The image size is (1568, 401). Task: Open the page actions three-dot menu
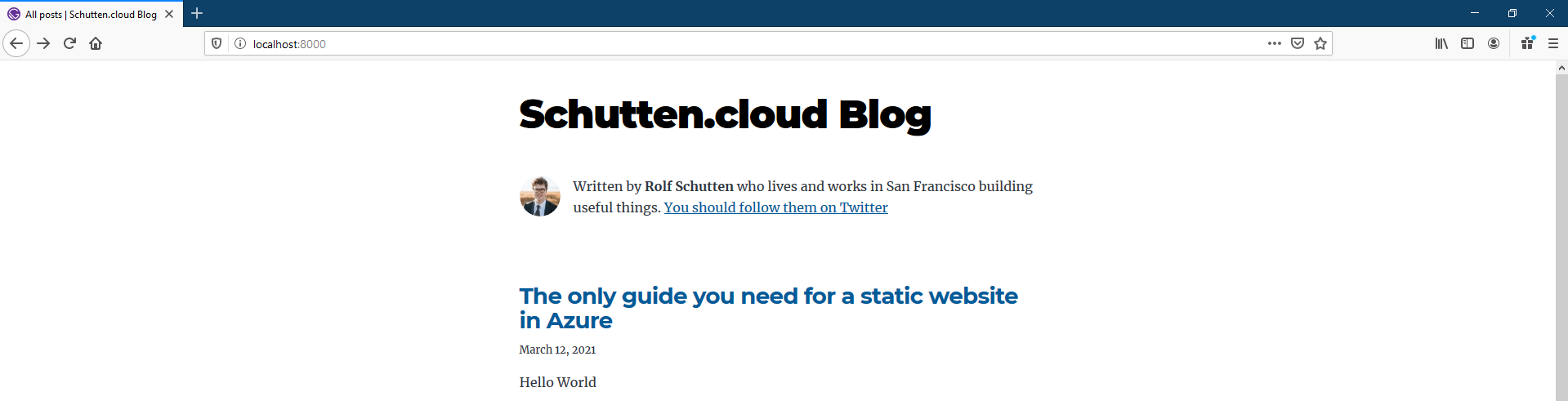(1274, 43)
